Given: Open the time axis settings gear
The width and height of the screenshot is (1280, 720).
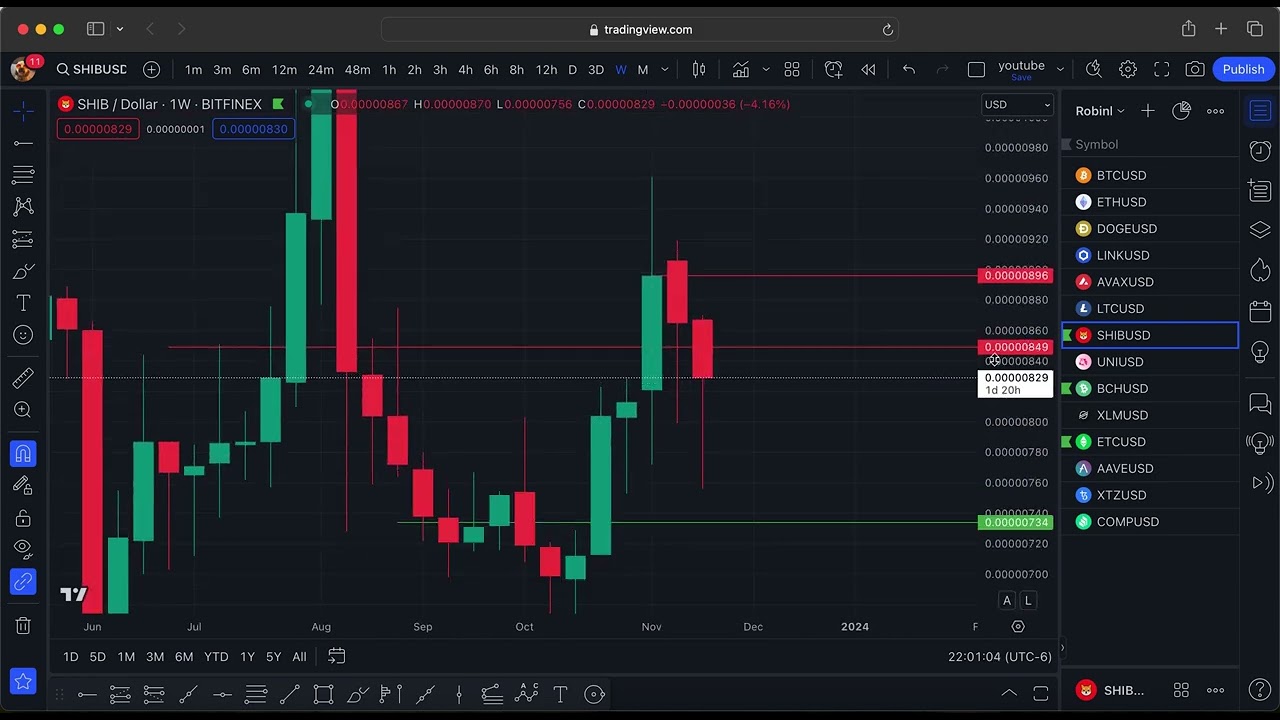Looking at the screenshot, I should [1018, 627].
